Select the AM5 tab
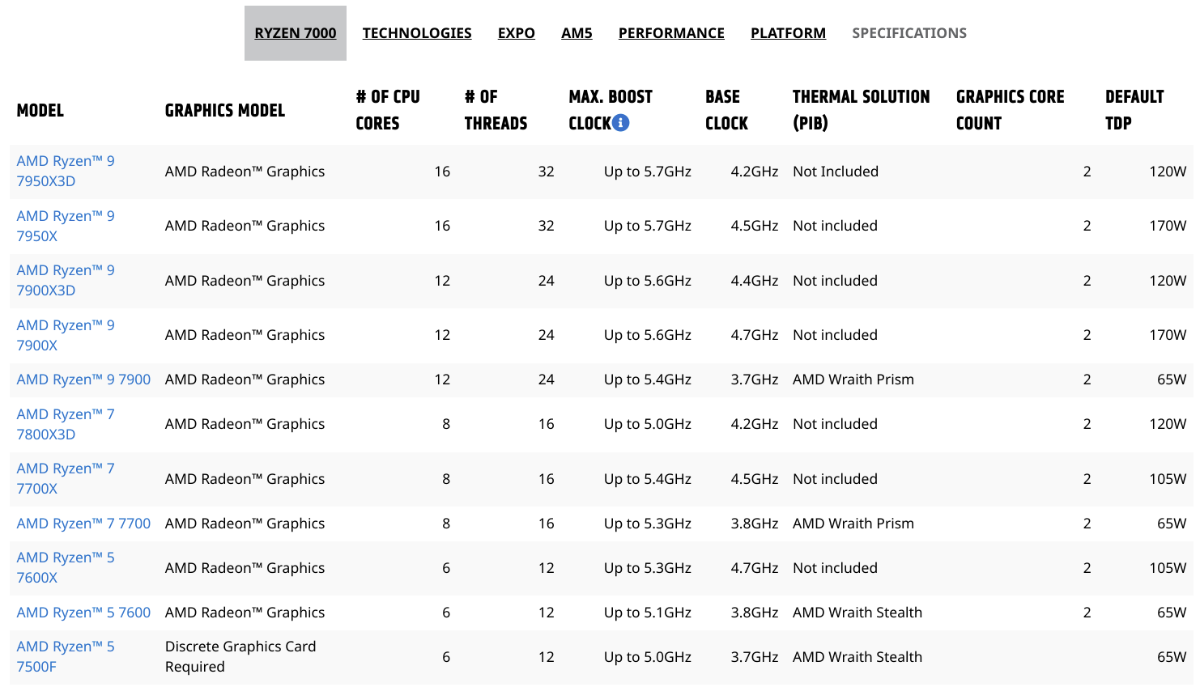 click(x=577, y=33)
